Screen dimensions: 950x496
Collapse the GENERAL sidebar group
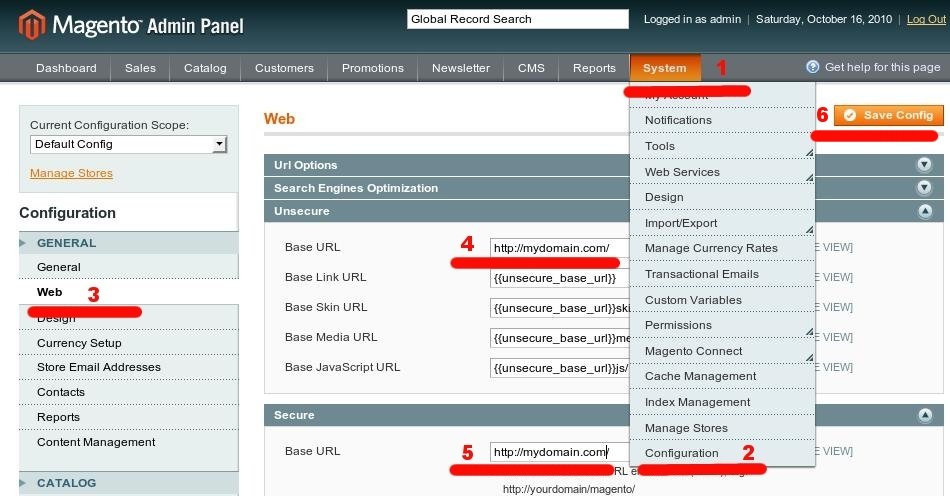[66, 243]
